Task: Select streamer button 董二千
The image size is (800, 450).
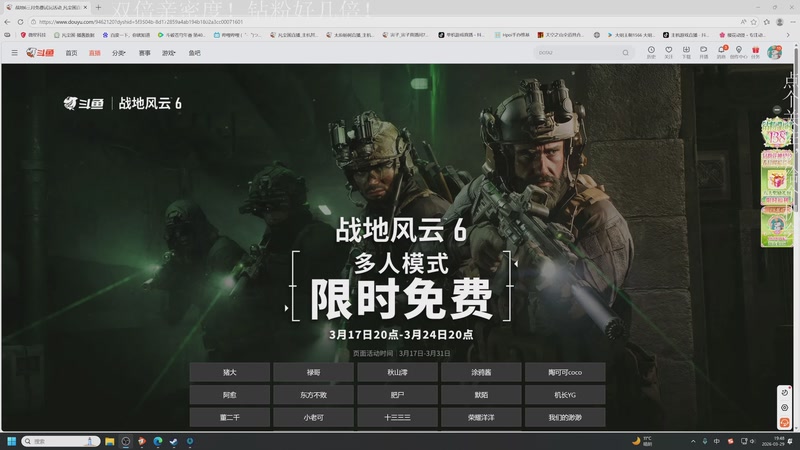Action: pos(230,417)
